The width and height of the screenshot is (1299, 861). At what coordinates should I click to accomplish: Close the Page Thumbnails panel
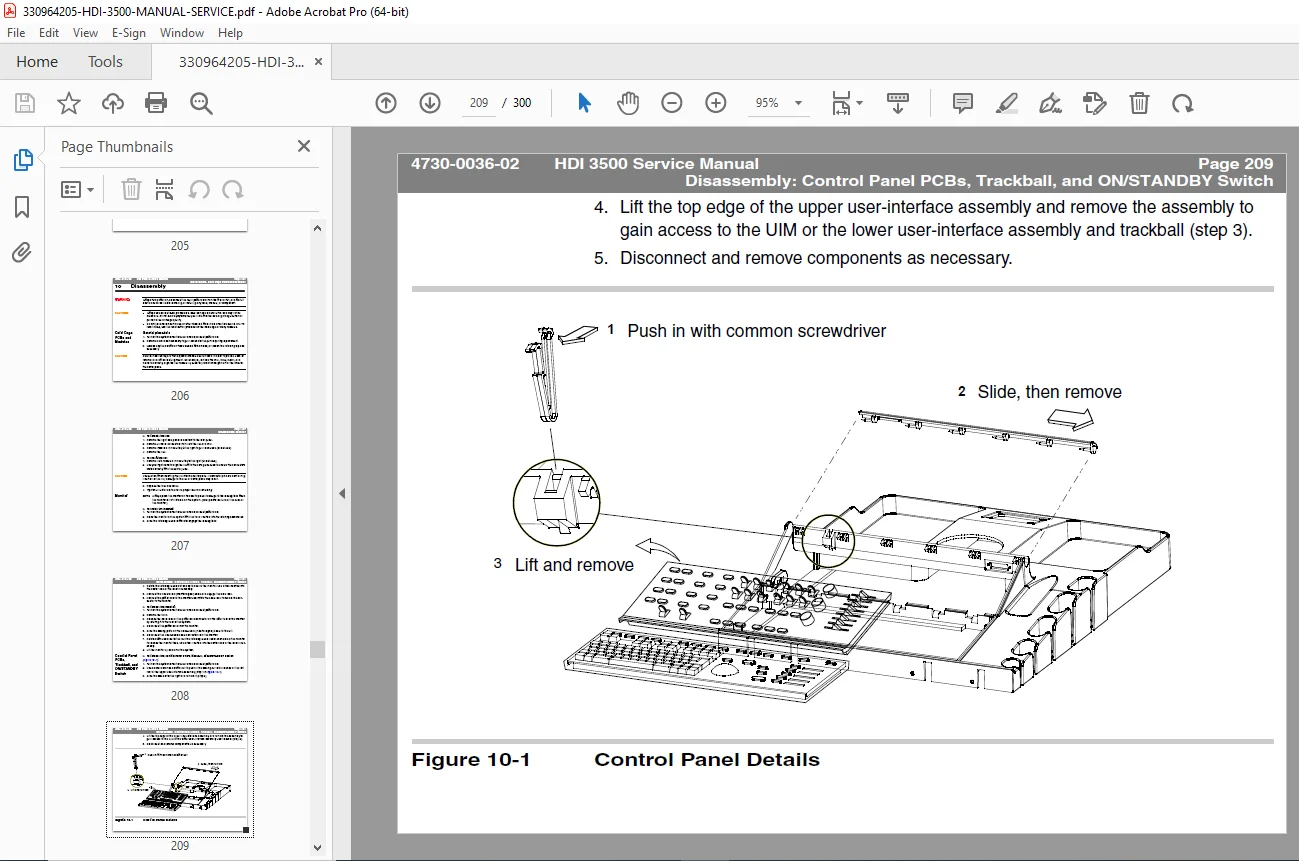click(304, 146)
